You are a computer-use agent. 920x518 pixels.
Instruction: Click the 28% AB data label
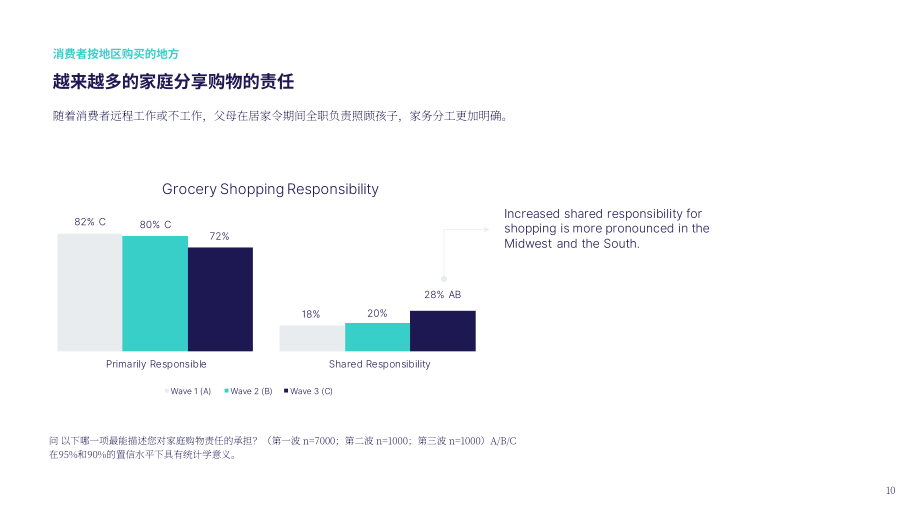442,294
